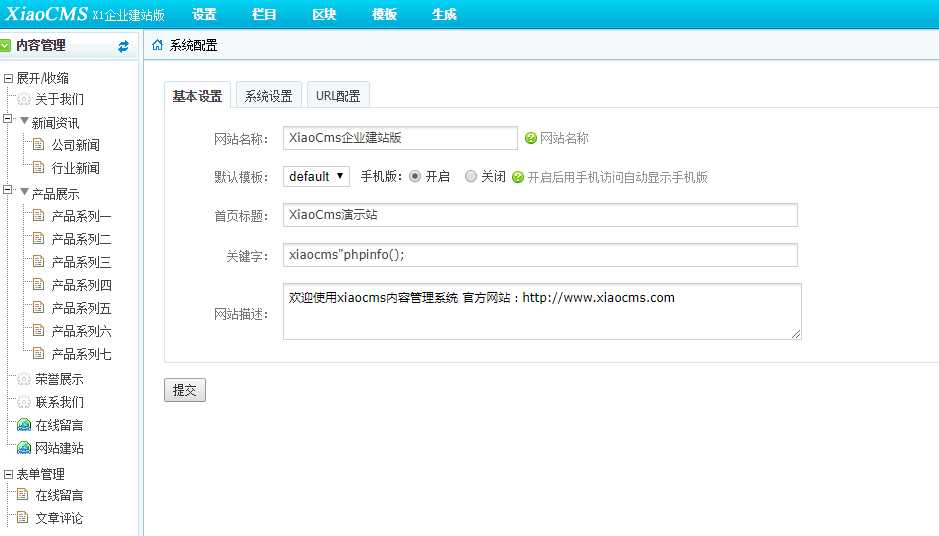Click the page icon for 产品系列一
Image resolution: width=939 pixels, height=536 pixels.
coord(38,215)
